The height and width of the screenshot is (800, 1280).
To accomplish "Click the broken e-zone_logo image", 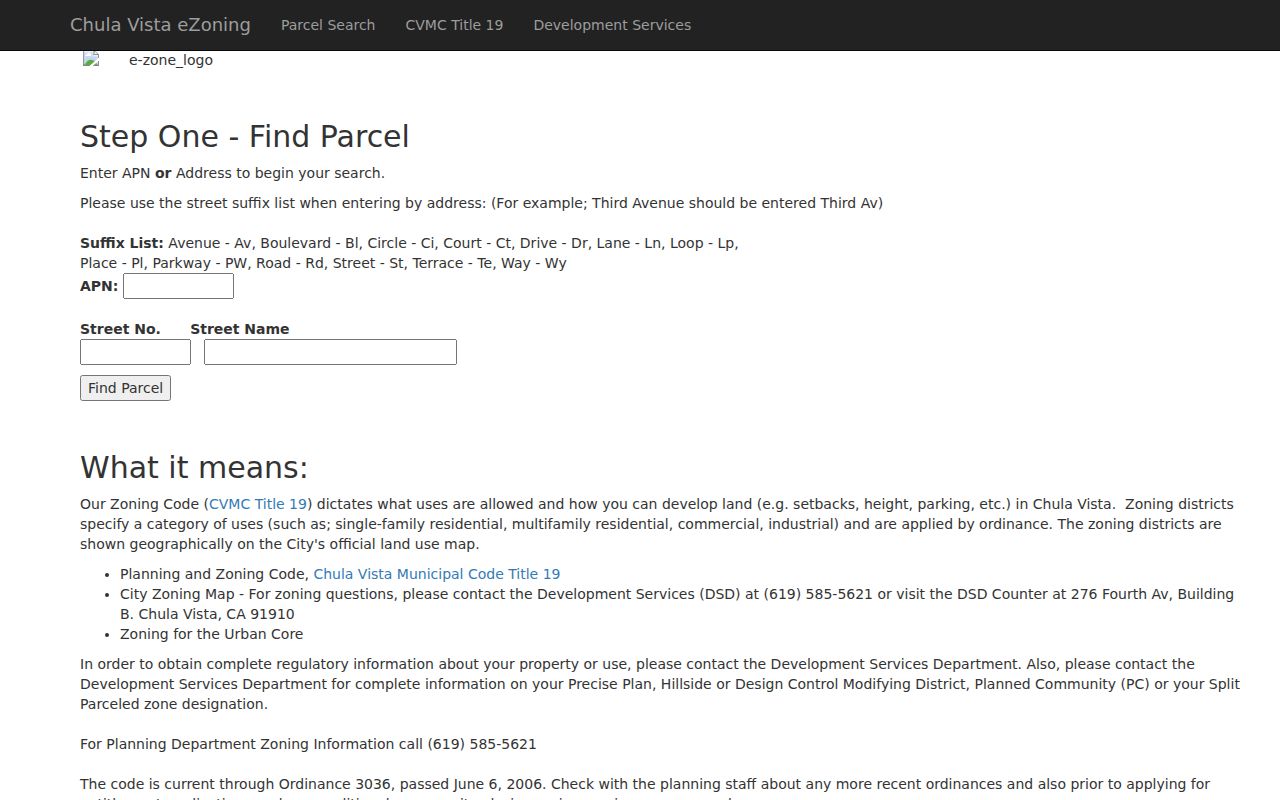I will click(147, 60).
